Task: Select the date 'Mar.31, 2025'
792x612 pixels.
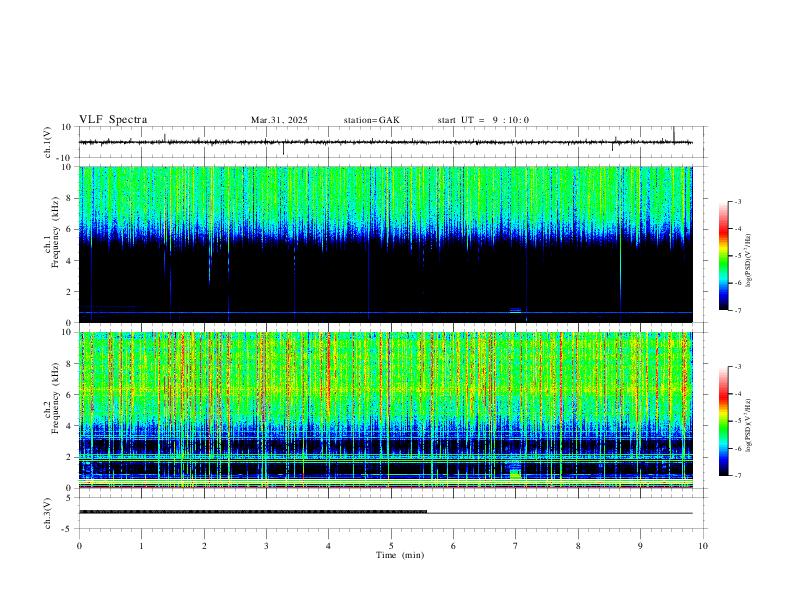Action: [x=279, y=120]
